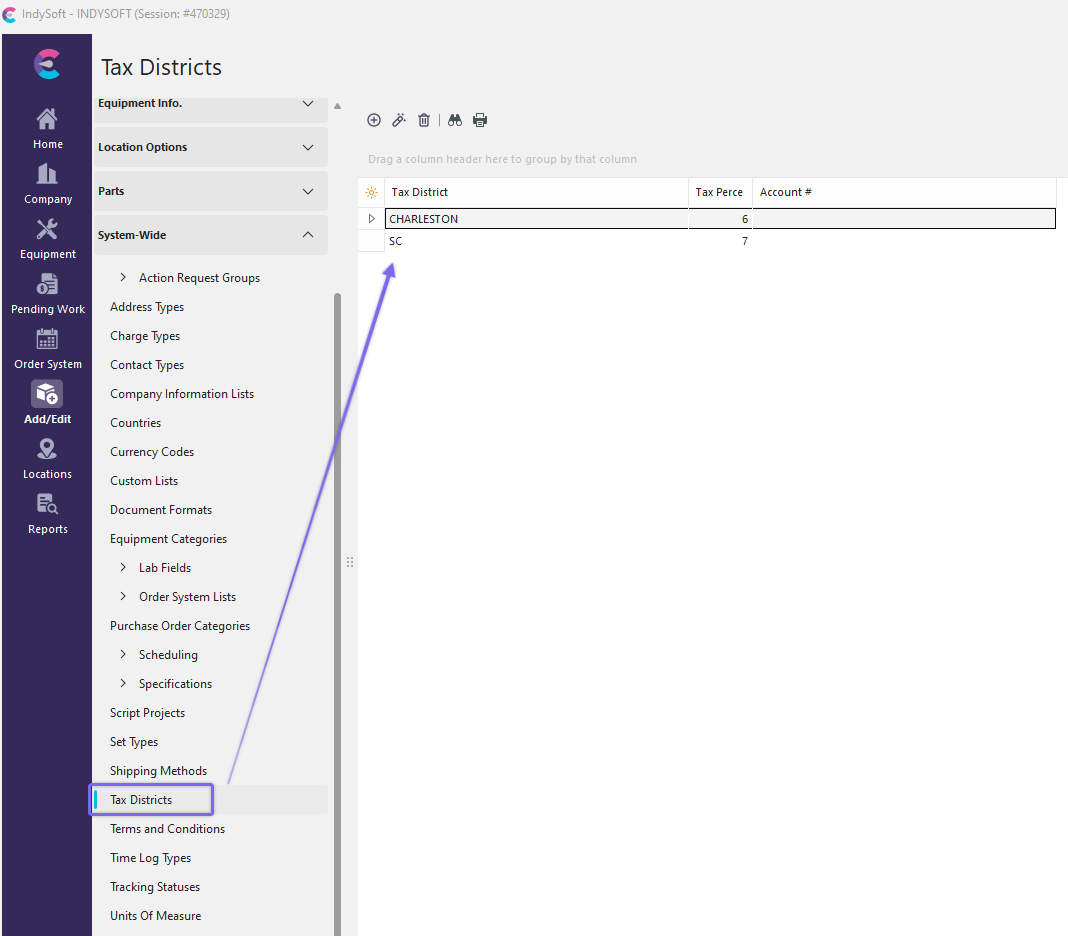Open the Order System section
Viewport: 1068px width, 936px height.
pos(47,349)
